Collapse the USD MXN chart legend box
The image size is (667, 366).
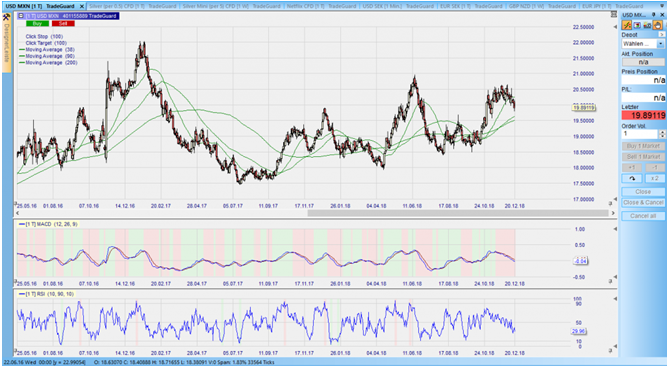21,16
